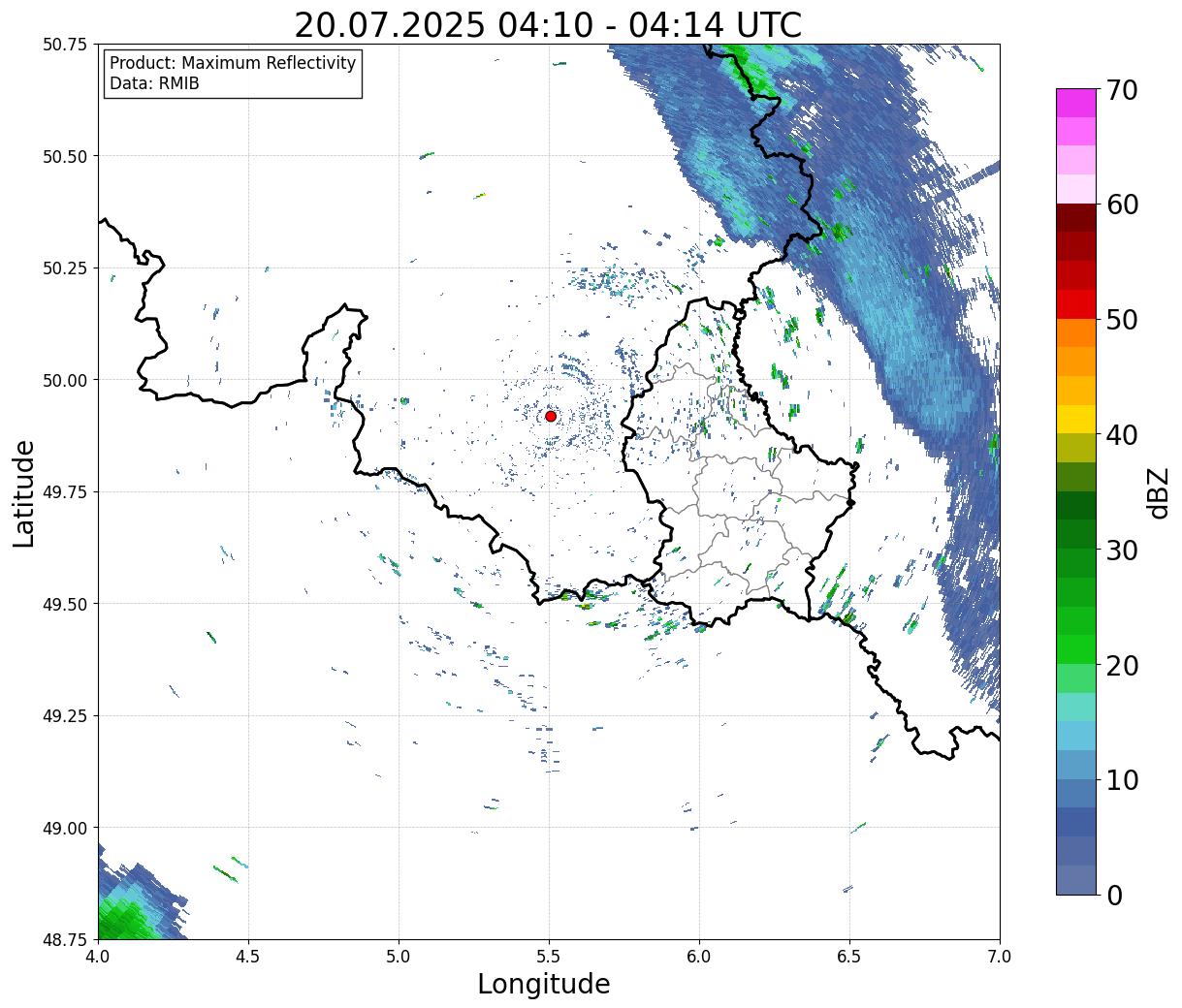Click the colorbar tick label 60
The width and height of the screenshot is (1182, 1008).
1122,205
